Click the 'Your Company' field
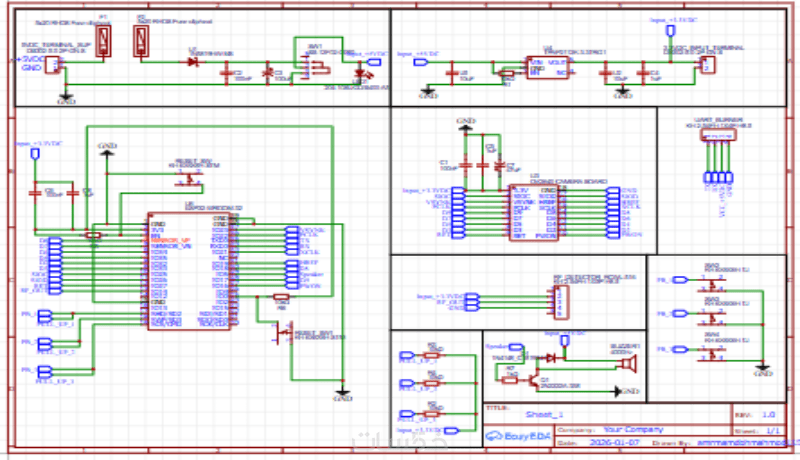This screenshot has width=800, height=460. [633, 429]
